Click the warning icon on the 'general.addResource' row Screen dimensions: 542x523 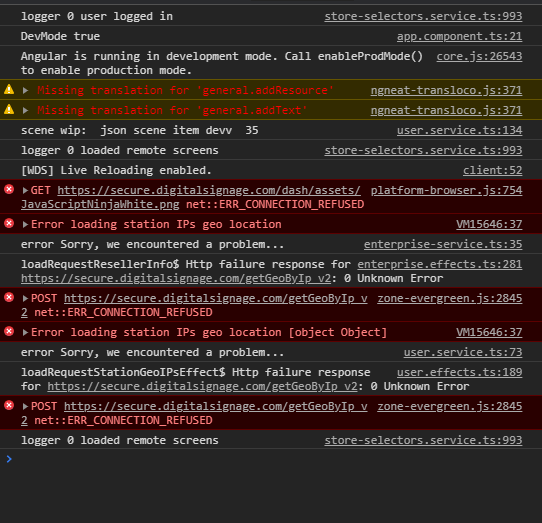[x=9, y=90]
